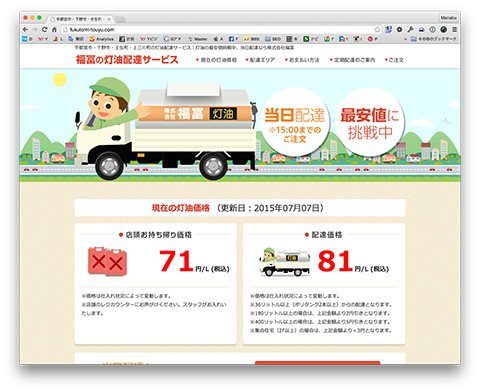Click the Manabu profile button
The image size is (480, 392).
coord(448,18)
